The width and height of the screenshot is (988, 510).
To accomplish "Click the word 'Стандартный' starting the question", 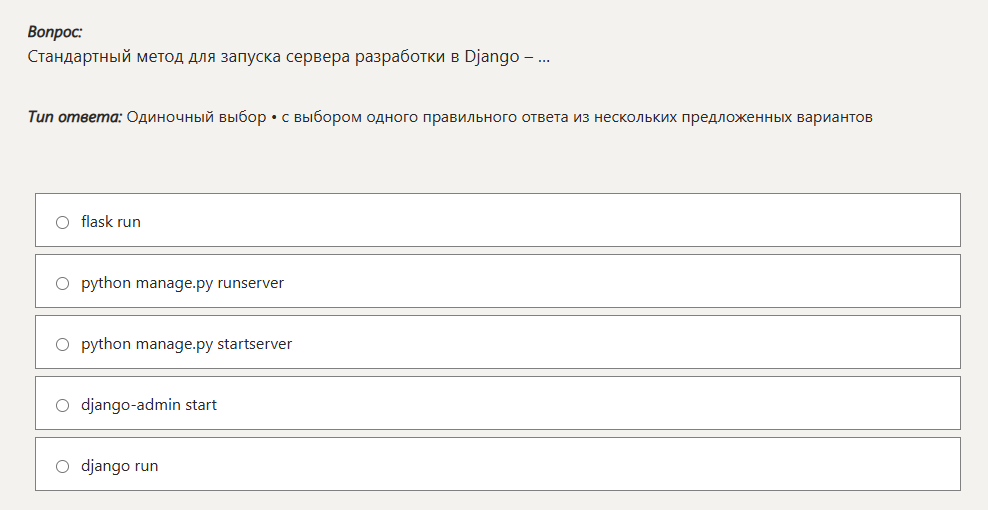I will 79,56.
